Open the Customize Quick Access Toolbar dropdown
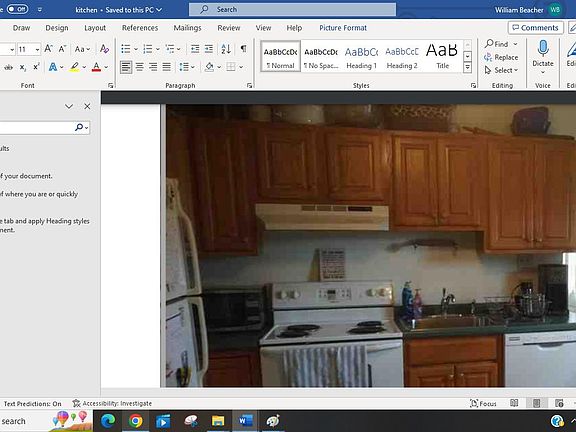This screenshot has width=576, height=432. (x=40, y=10)
